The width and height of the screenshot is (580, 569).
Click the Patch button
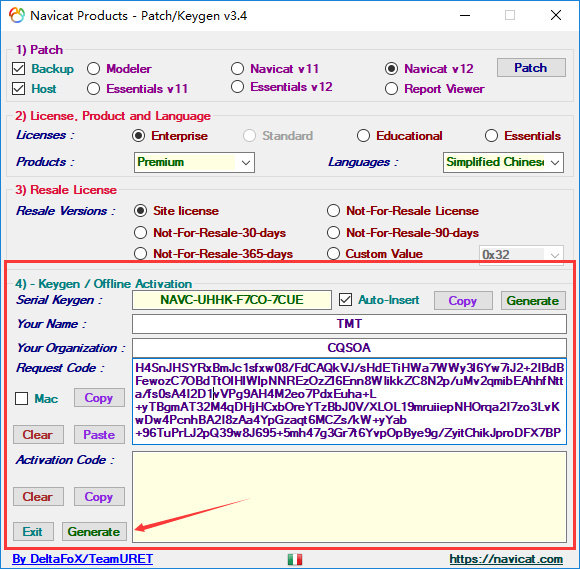tap(531, 68)
